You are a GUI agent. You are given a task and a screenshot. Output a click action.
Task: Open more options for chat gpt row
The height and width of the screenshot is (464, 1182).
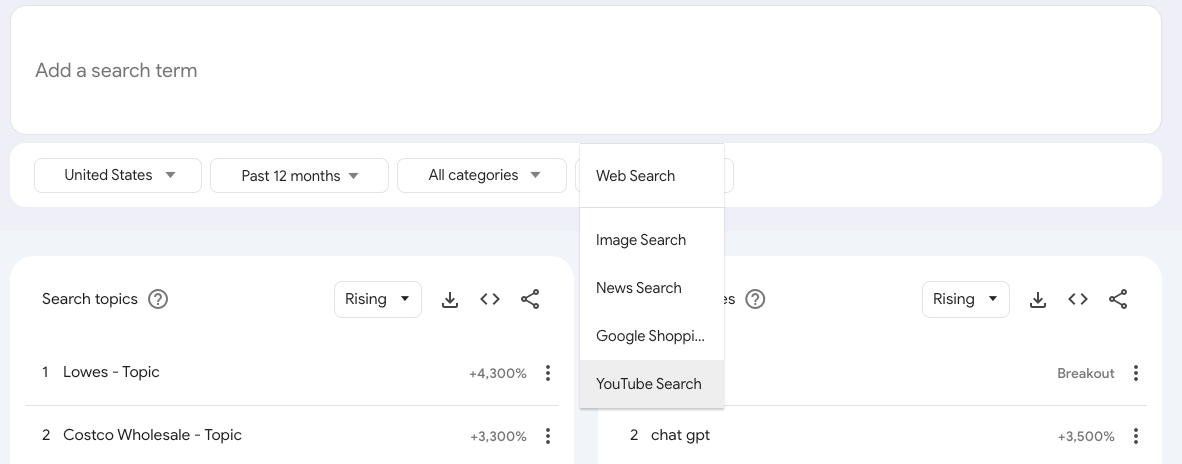1136,436
